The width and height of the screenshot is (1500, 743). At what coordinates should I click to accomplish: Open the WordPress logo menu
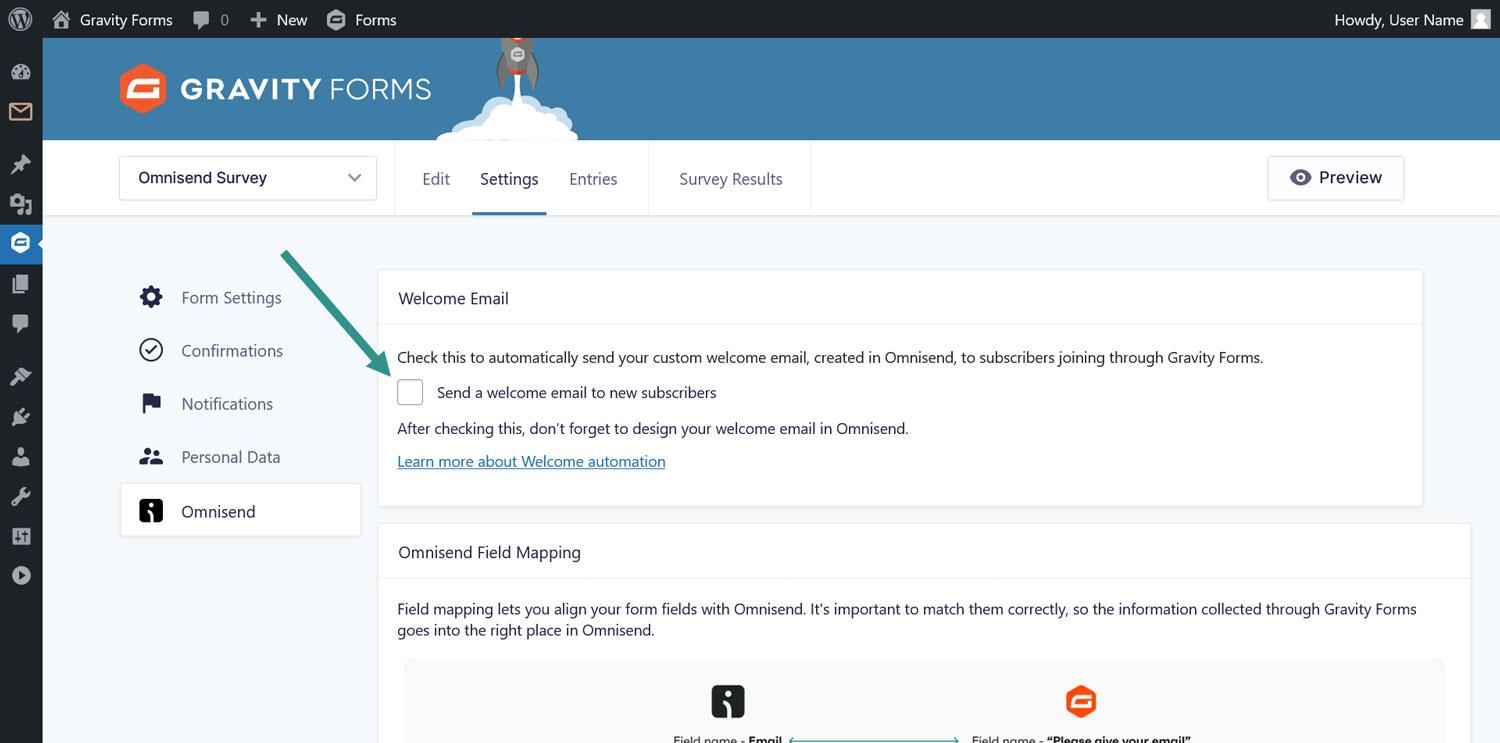[20, 19]
